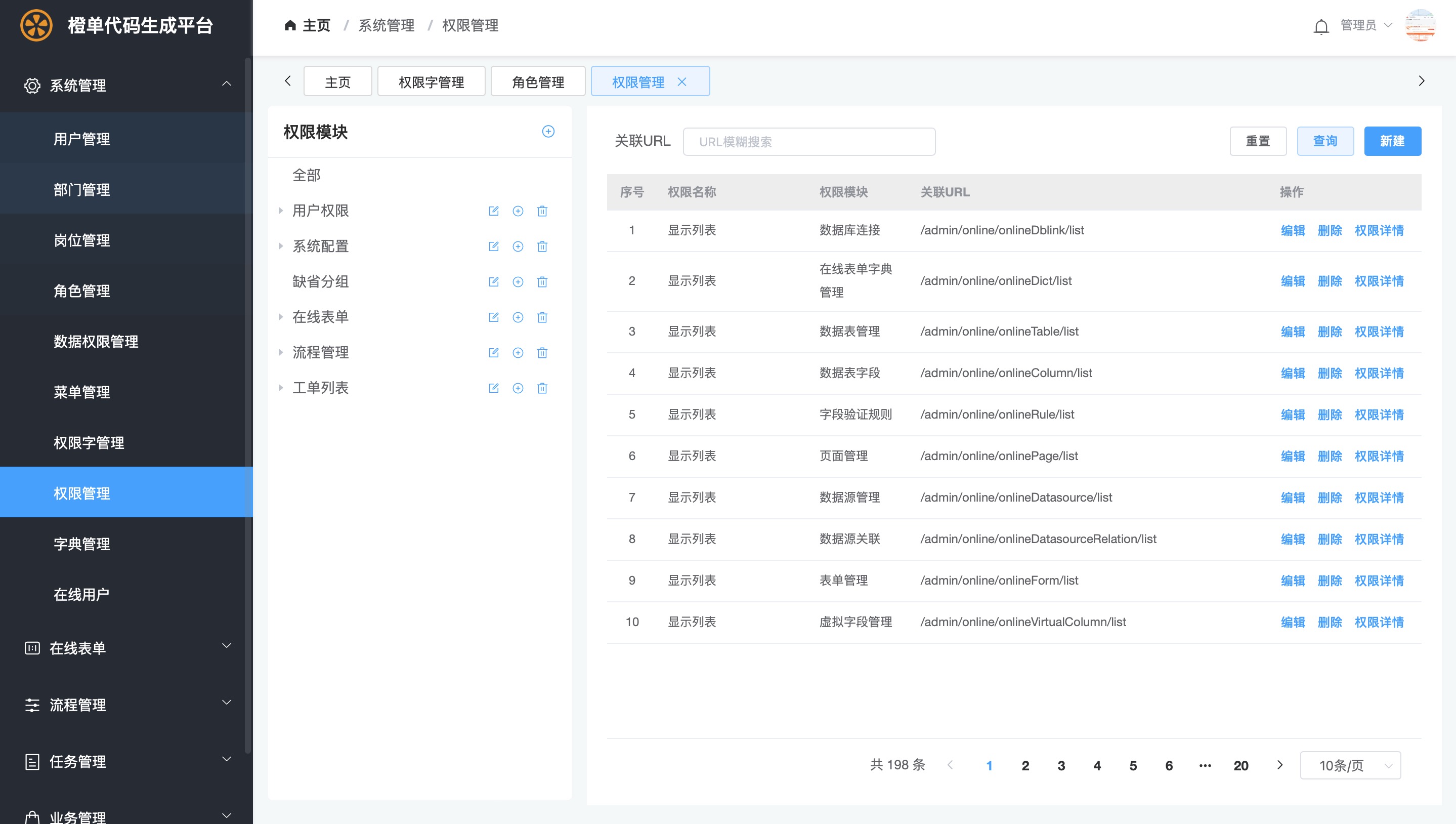
Task: Go to page 2
Action: tap(1025, 765)
